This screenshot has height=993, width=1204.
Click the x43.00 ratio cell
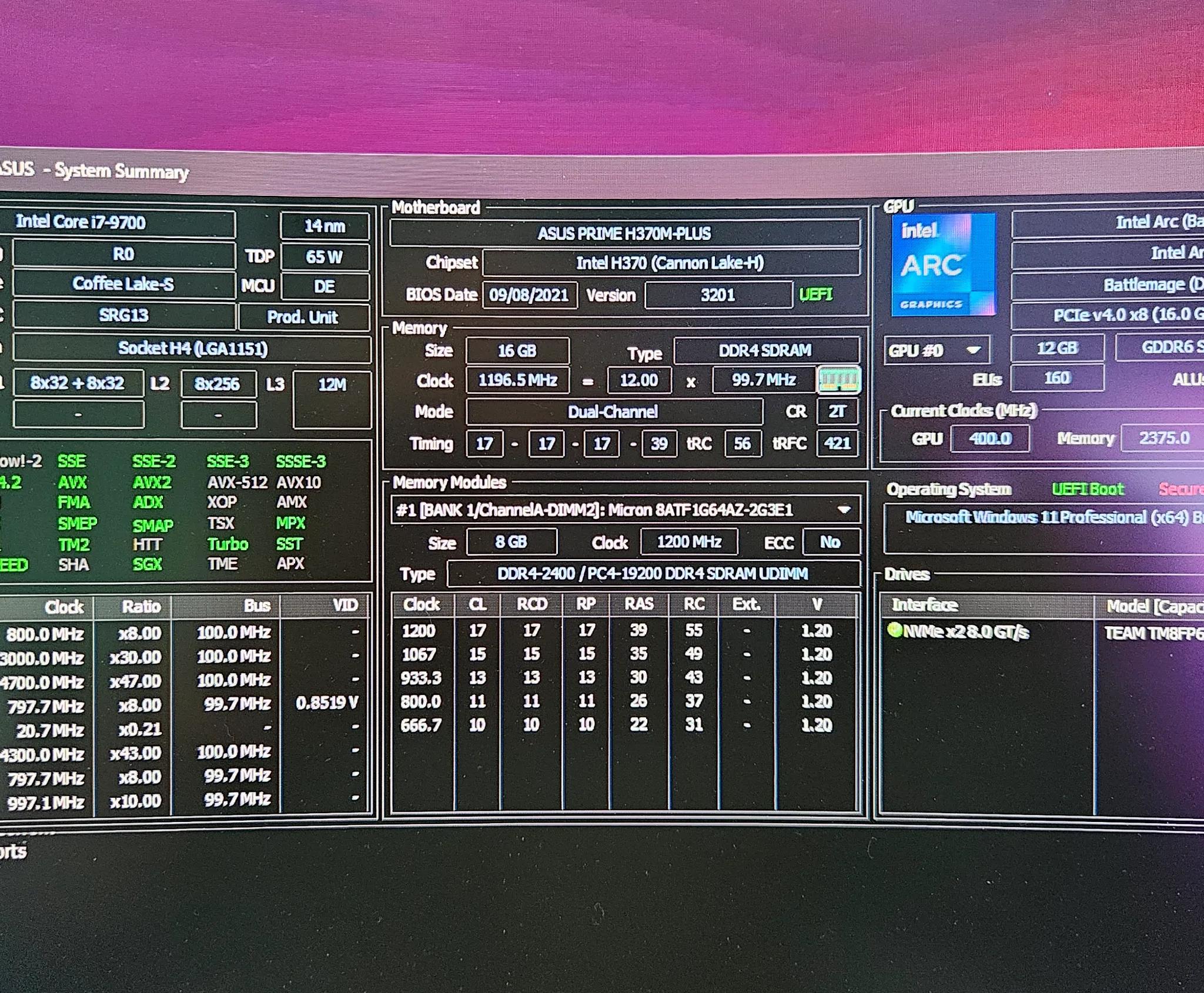coord(135,753)
